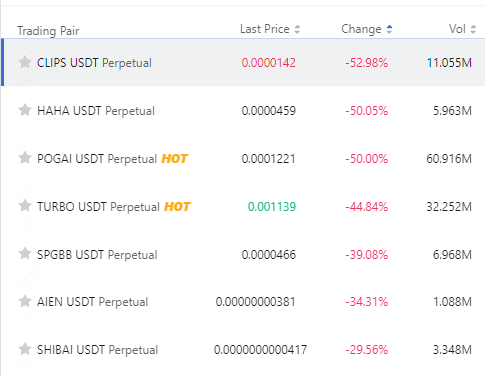Click the 11.055M volume value

click(x=449, y=63)
